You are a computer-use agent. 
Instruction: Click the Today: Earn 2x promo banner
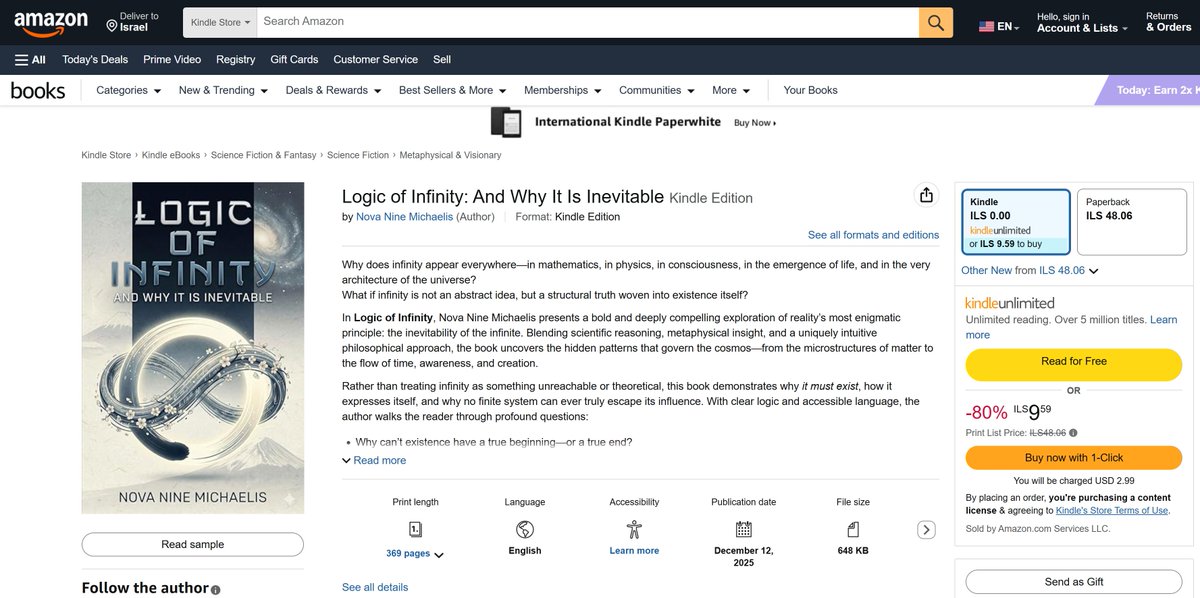(1148, 90)
